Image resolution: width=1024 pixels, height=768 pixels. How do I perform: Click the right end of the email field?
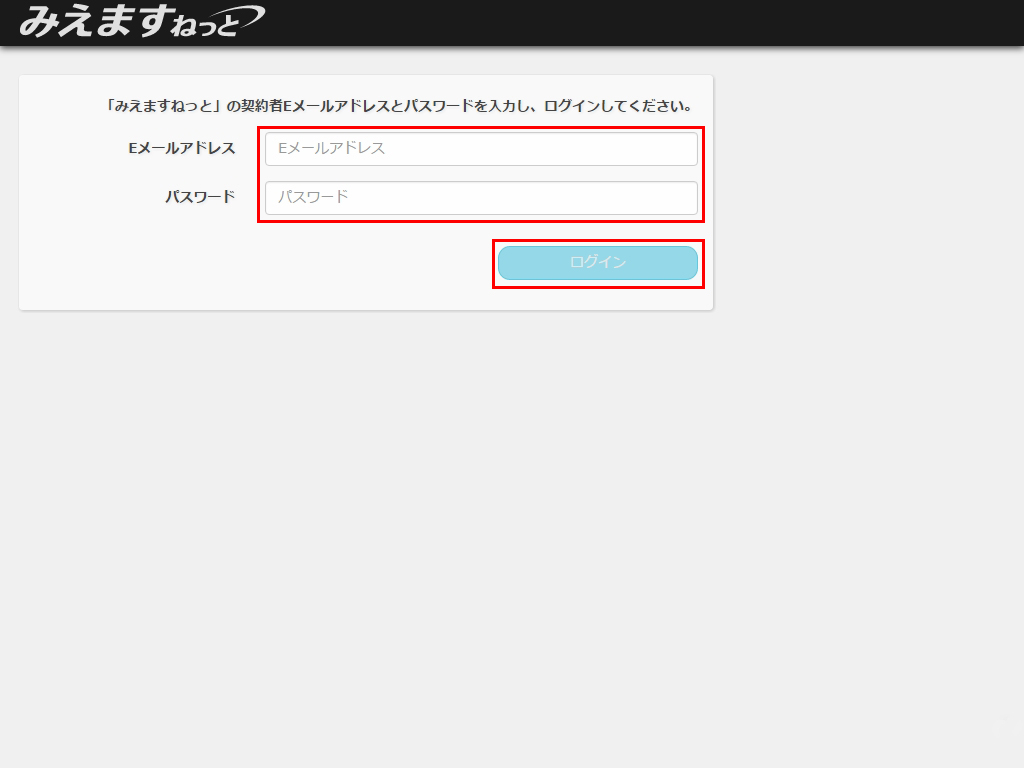[680, 149]
